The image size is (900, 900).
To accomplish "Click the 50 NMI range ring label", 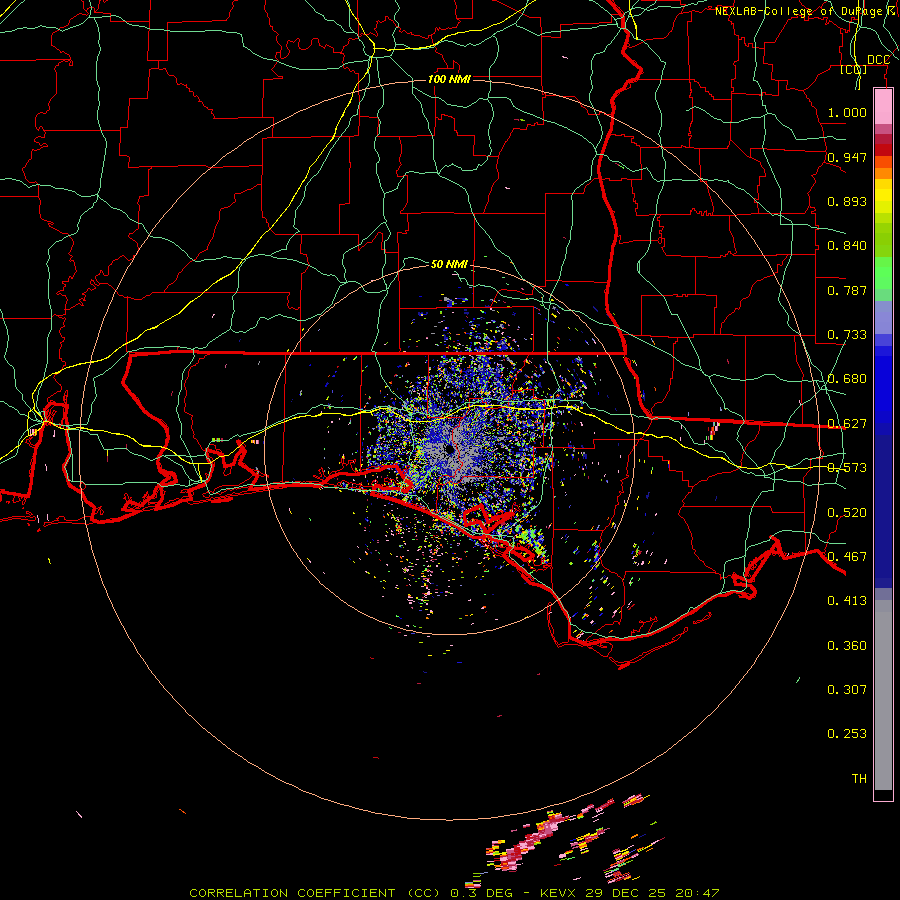I will click(x=449, y=264).
